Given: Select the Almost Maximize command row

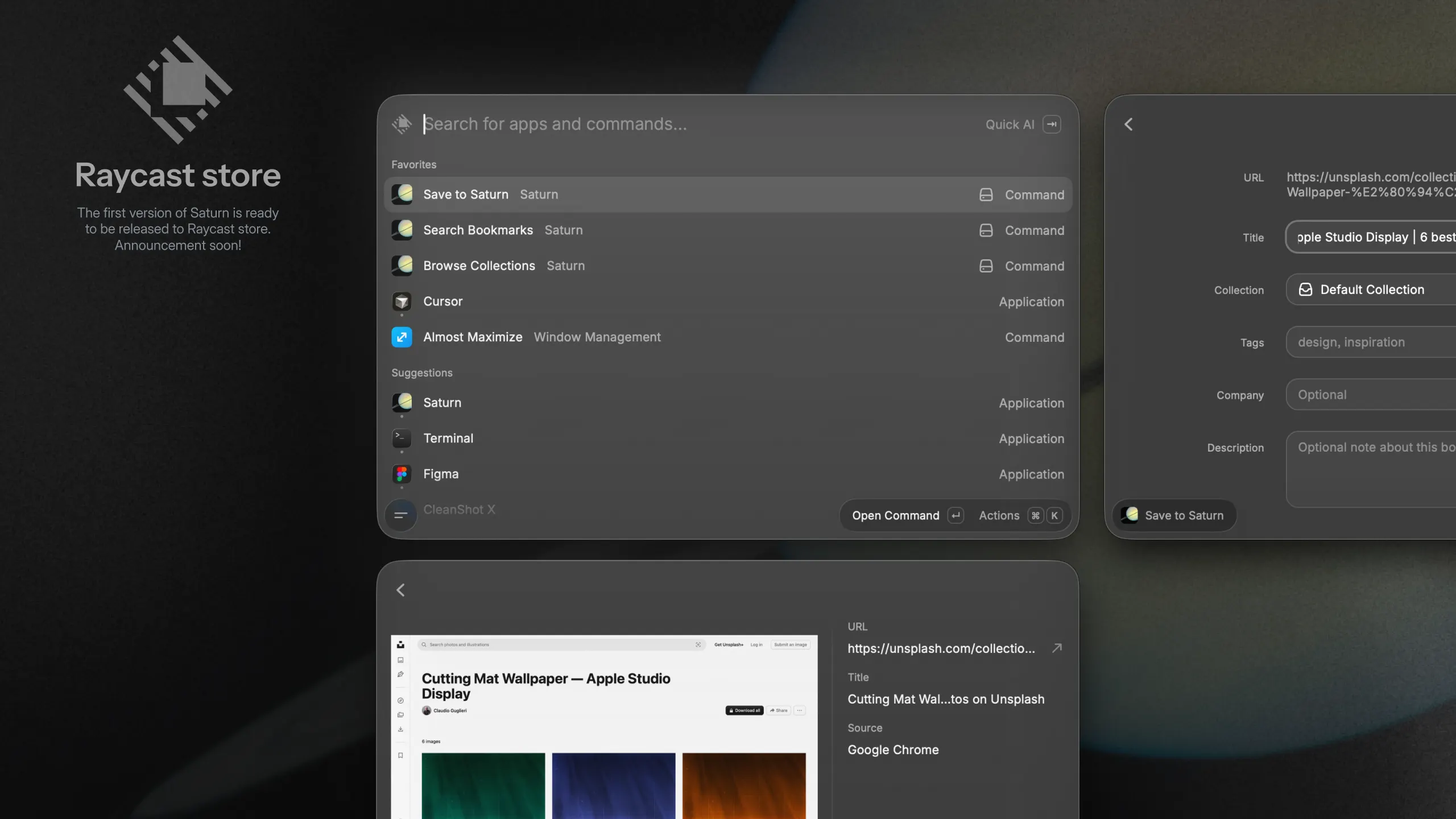Looking at the screenshot, I should 728,337.
